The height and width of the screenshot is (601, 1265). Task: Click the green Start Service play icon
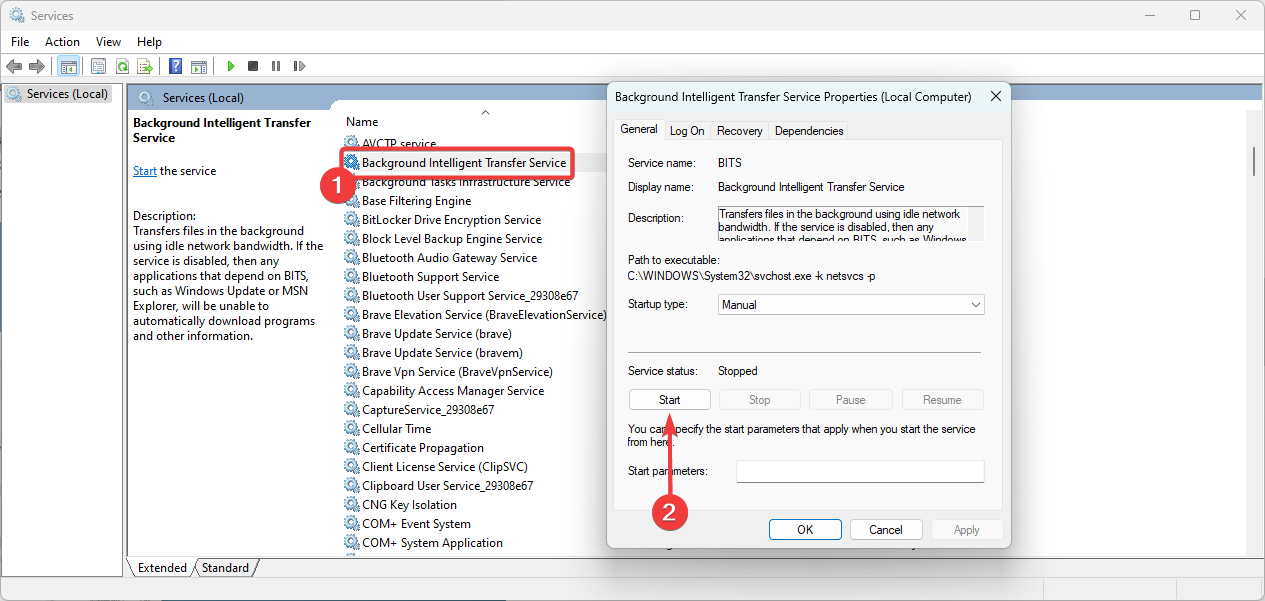230,66
